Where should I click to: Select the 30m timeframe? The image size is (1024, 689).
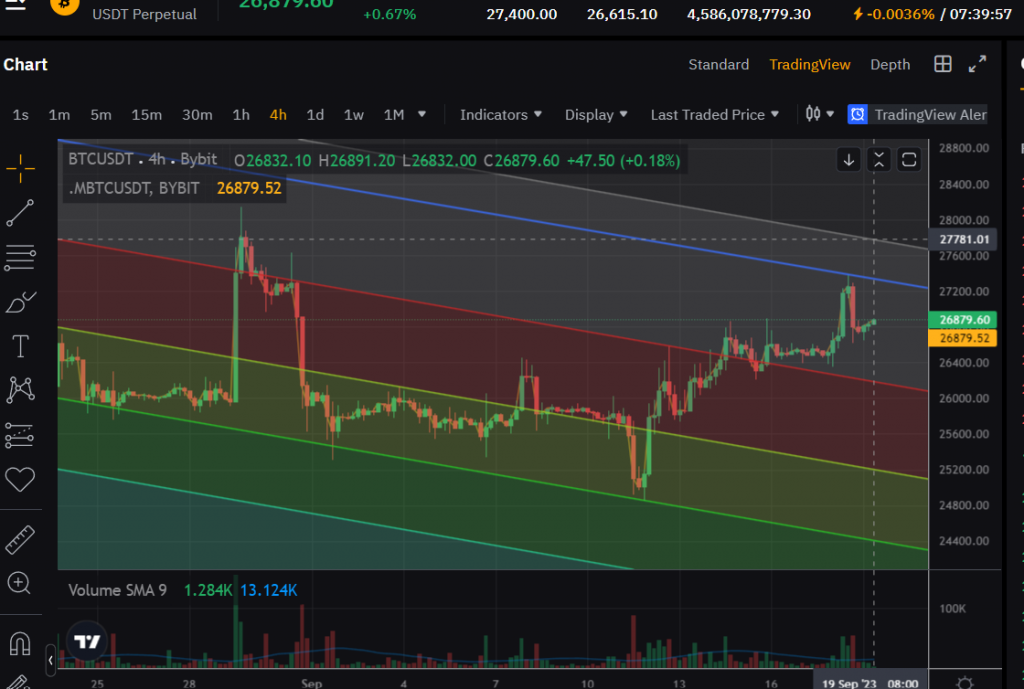(x=197, y=115)
